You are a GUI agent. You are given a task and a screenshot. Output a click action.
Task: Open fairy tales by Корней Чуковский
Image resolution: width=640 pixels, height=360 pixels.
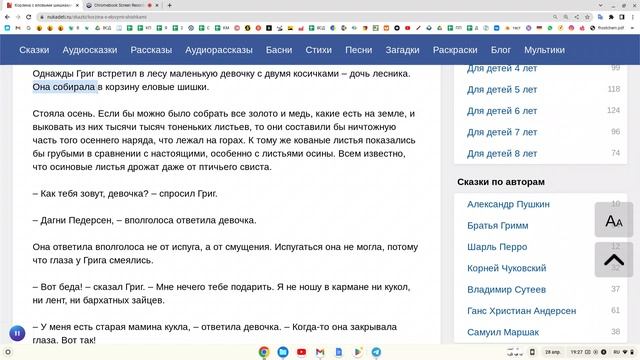(507, 268)
